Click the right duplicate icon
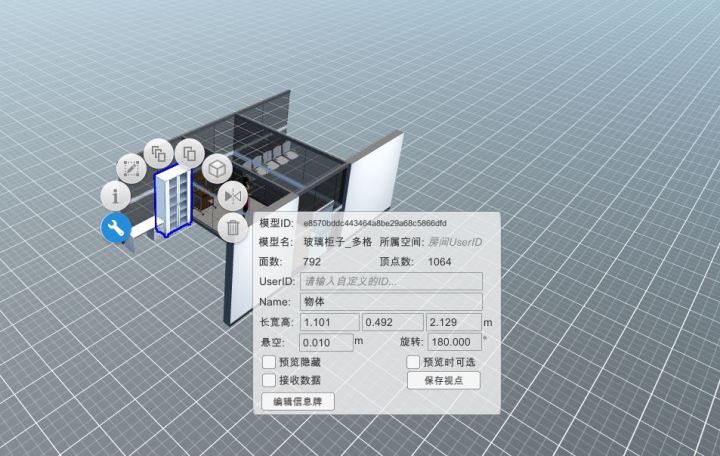This screenshot has width=720, height=456. point(190,154)
